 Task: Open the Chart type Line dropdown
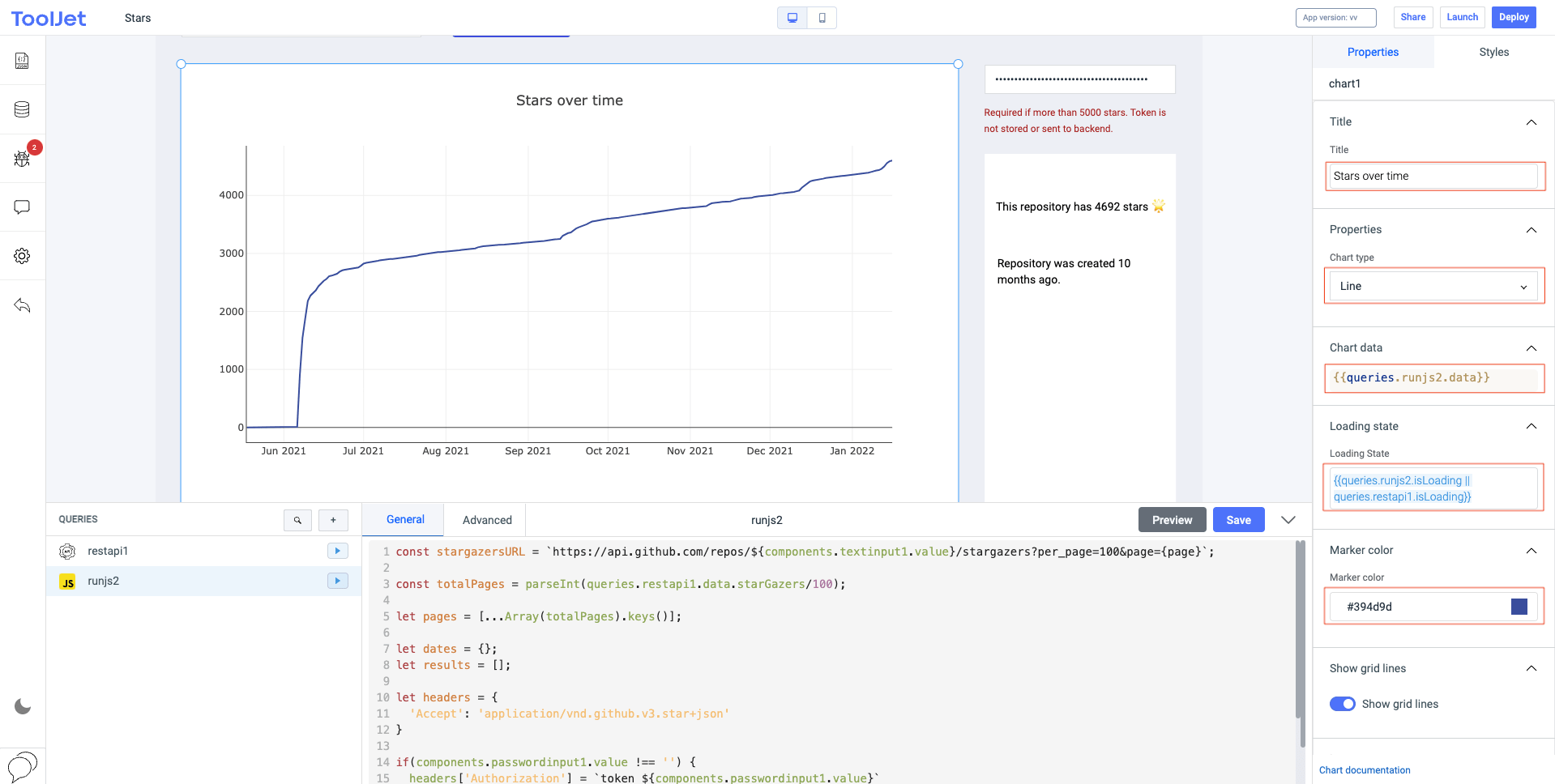[1433, 286]
